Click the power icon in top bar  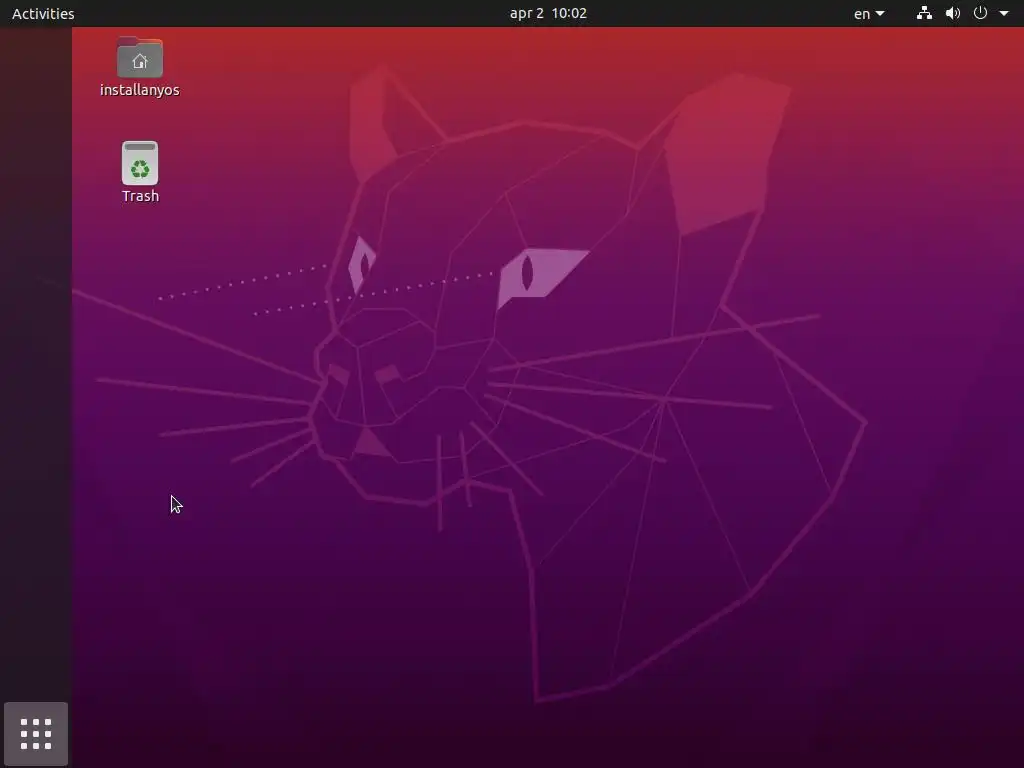pos(980,13)
